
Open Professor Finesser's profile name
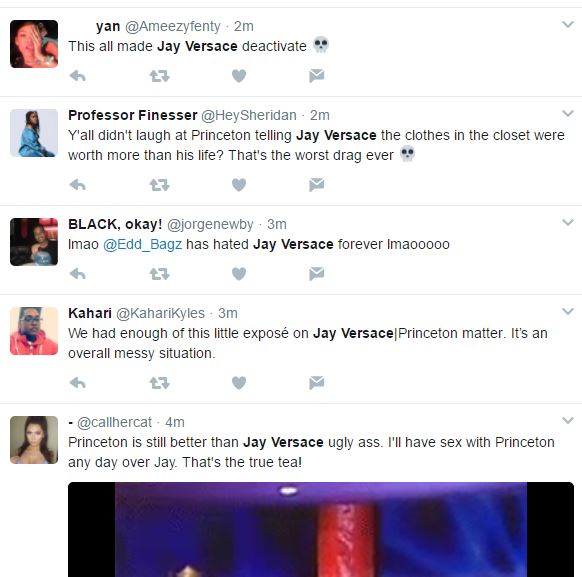click(133, 115)
